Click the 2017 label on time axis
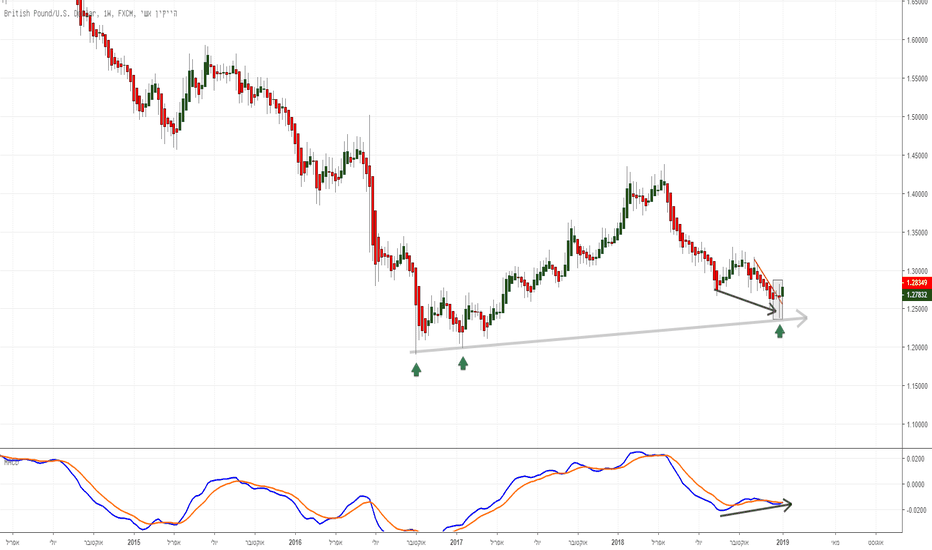932x550 pixels. (456, 542)
